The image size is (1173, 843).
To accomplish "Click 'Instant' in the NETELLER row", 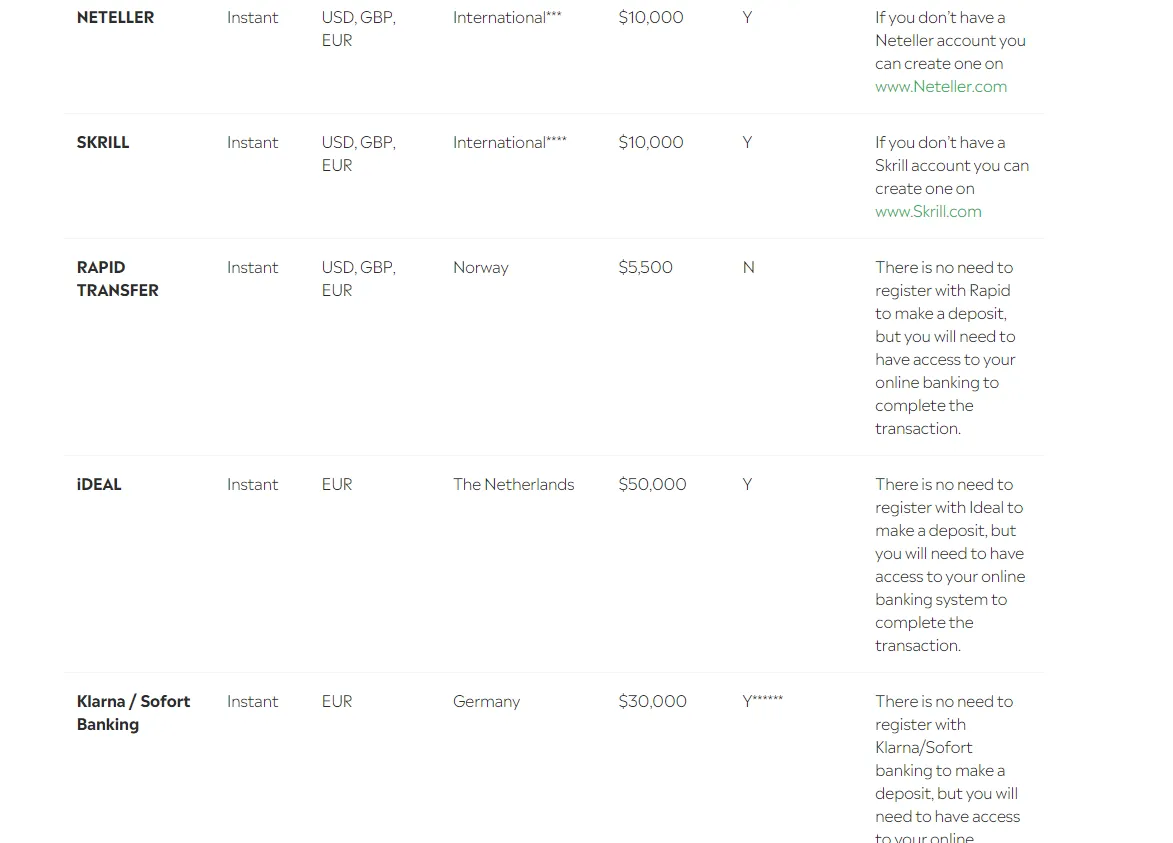I will point(252,17).
